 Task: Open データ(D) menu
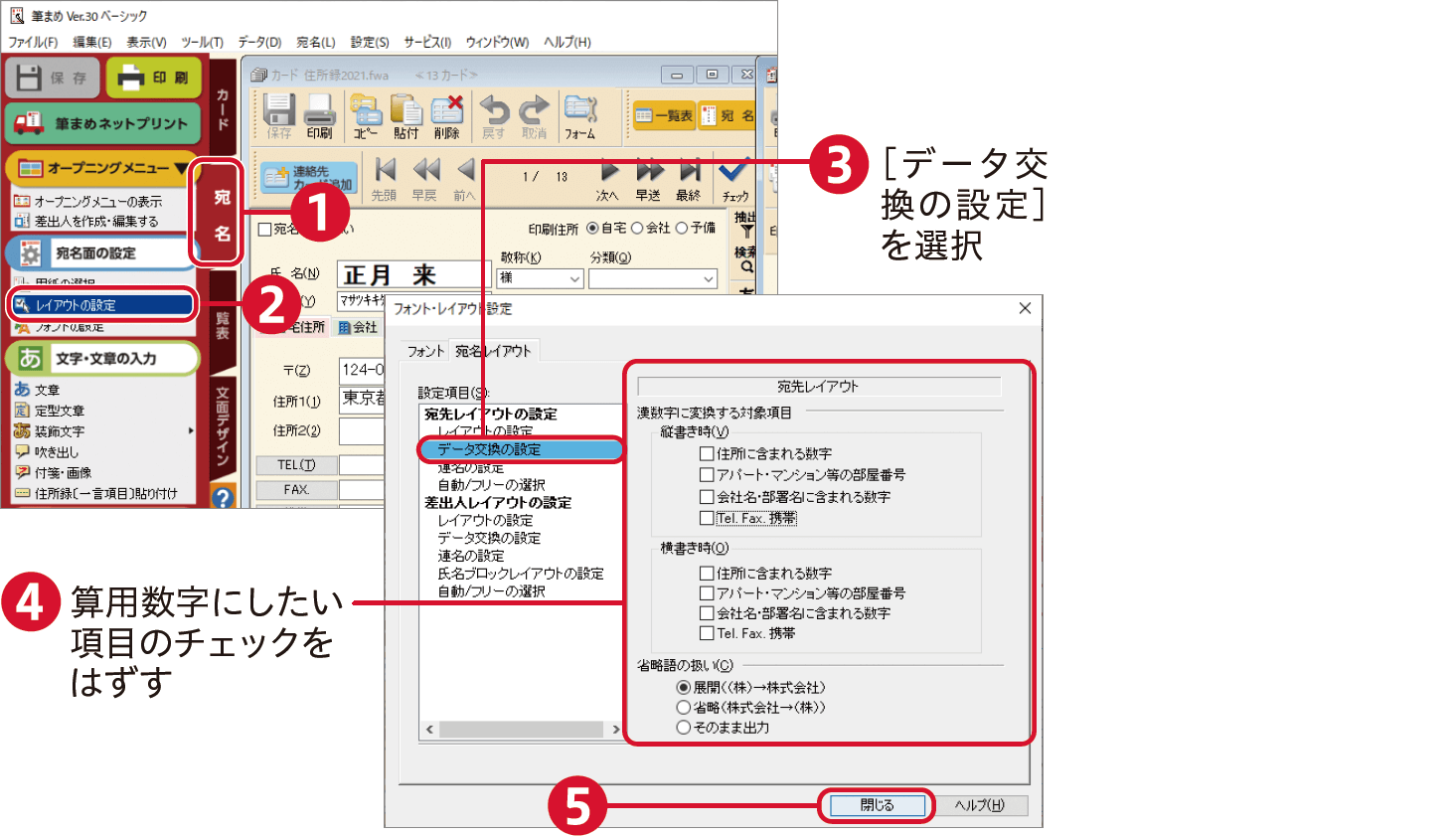click(259, 42)
